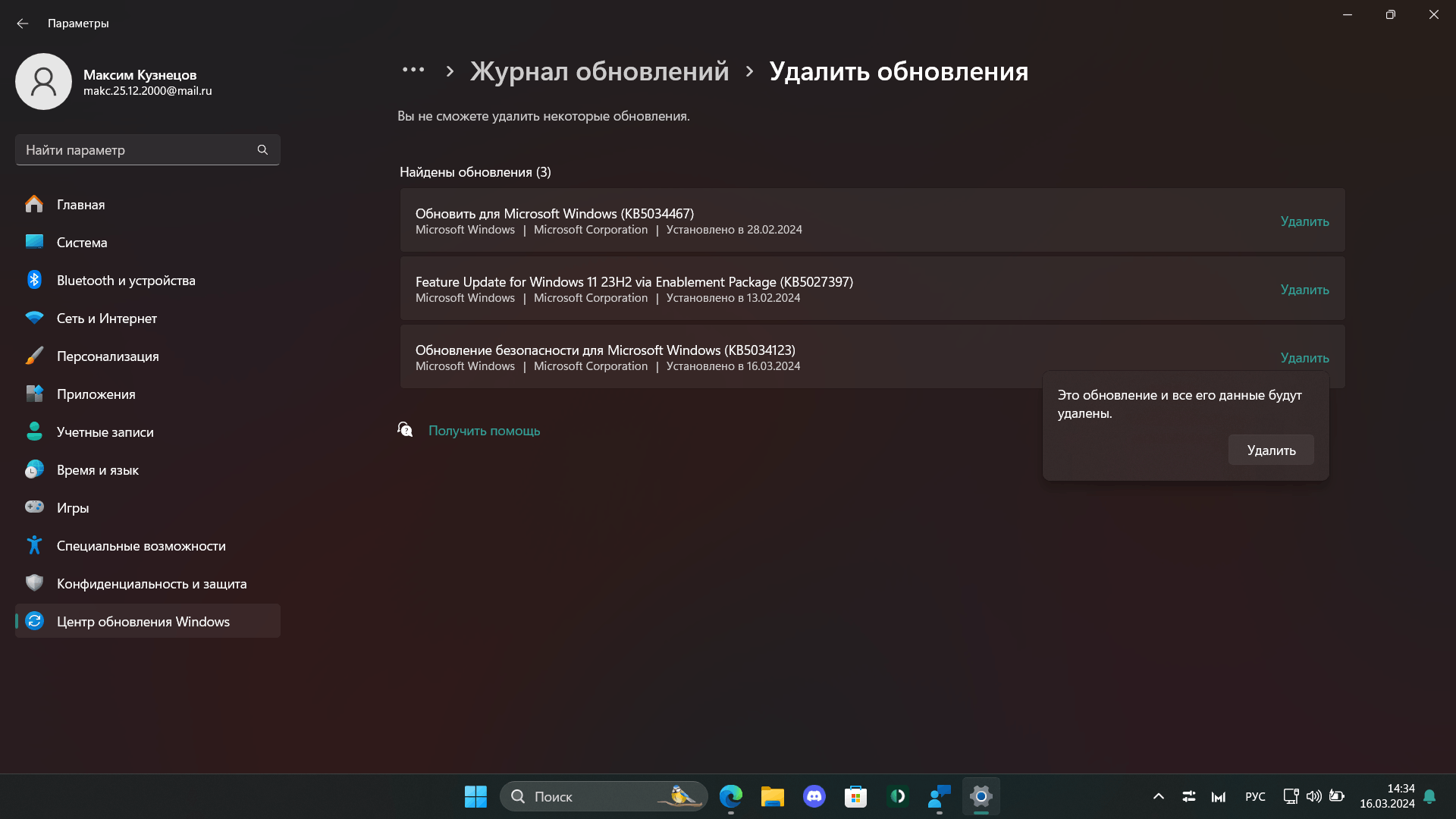Expand the breadcrumb ellipsis menu
The height and width of the screenshot is (819, 1456).
click(413, 70)
